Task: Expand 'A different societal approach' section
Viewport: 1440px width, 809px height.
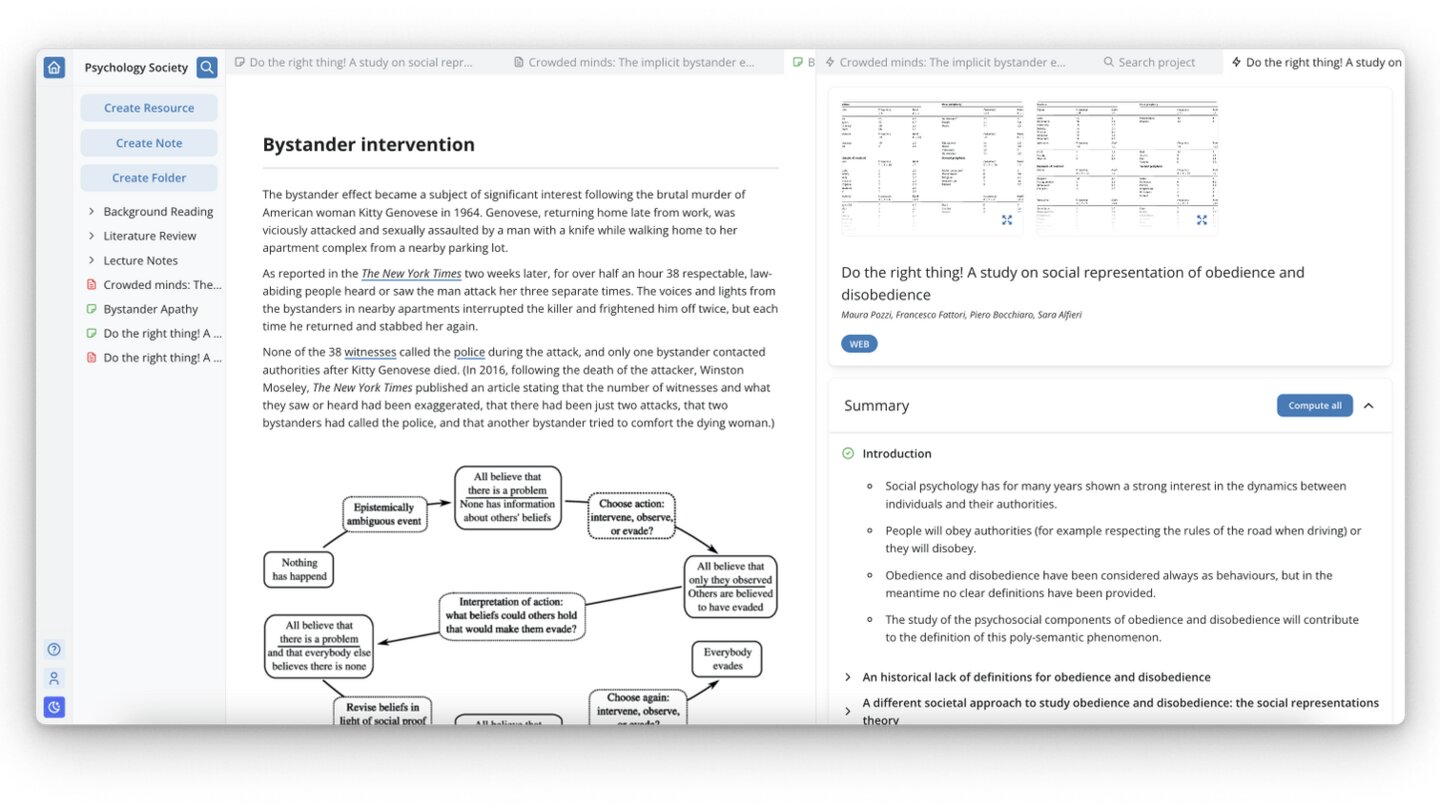Action: pyautogui.click(x=848, y=711)
